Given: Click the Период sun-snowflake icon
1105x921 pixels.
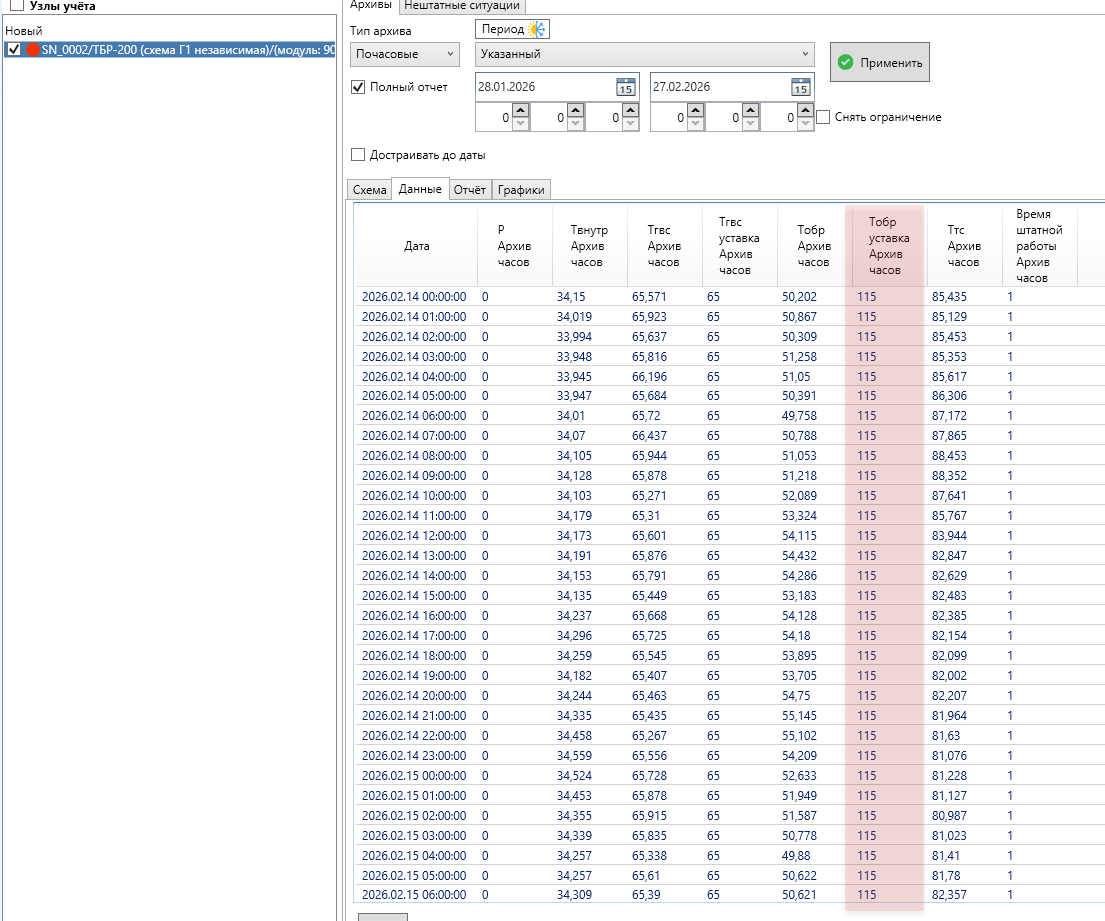Looking at the screenshot, I should click(538, 30).
